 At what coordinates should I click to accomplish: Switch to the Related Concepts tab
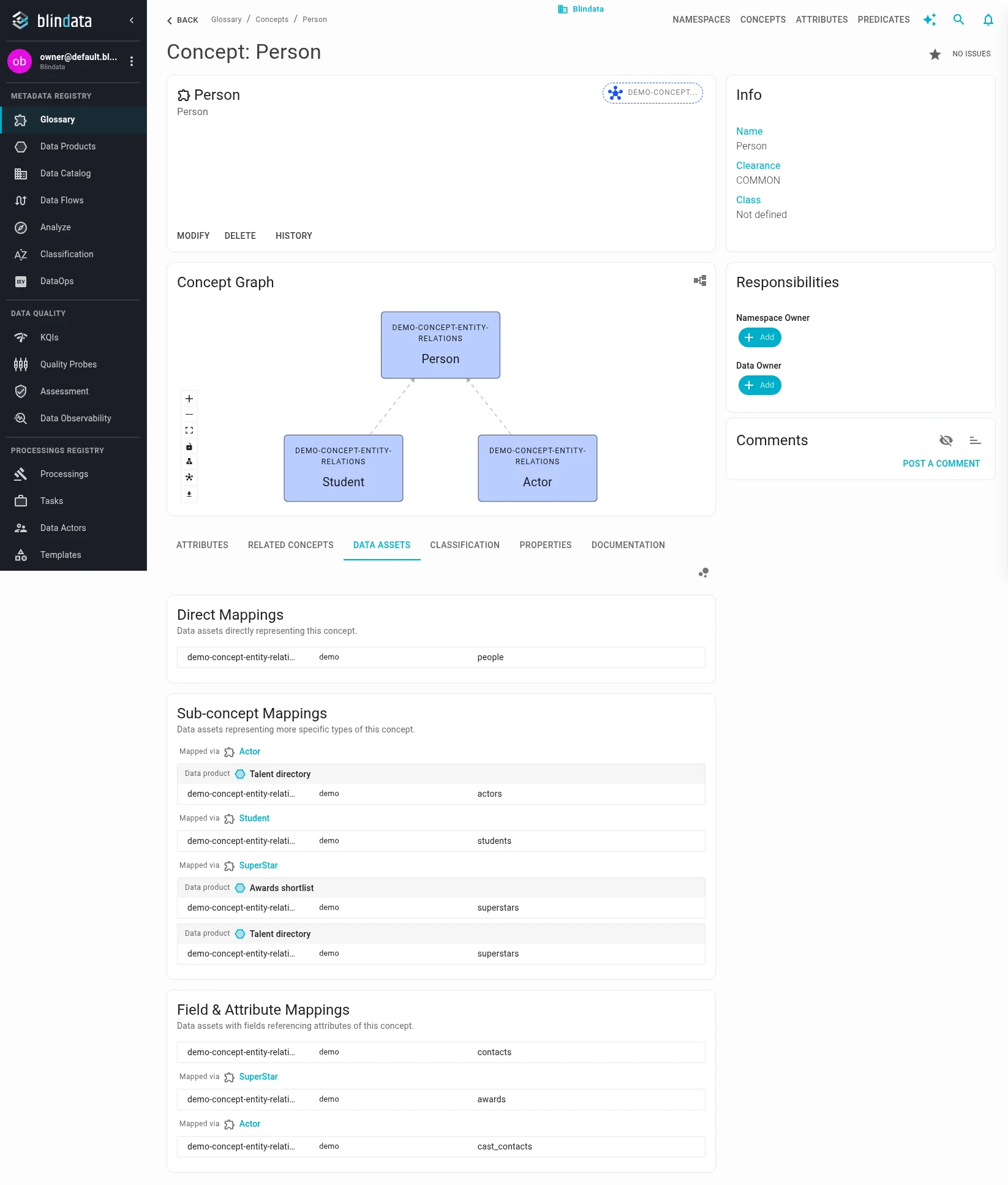pos(291,545)
